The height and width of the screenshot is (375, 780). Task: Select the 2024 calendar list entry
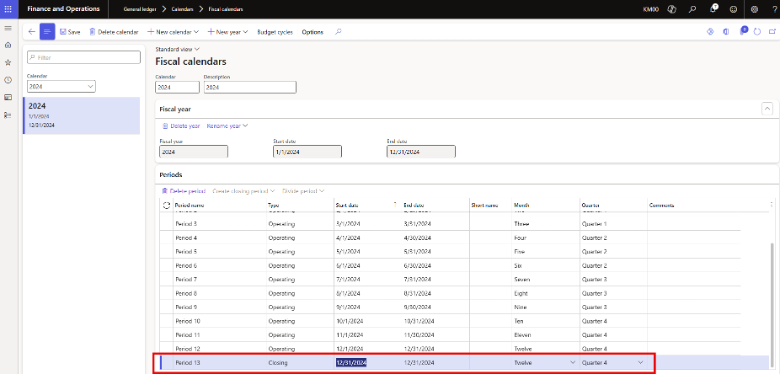82,115
